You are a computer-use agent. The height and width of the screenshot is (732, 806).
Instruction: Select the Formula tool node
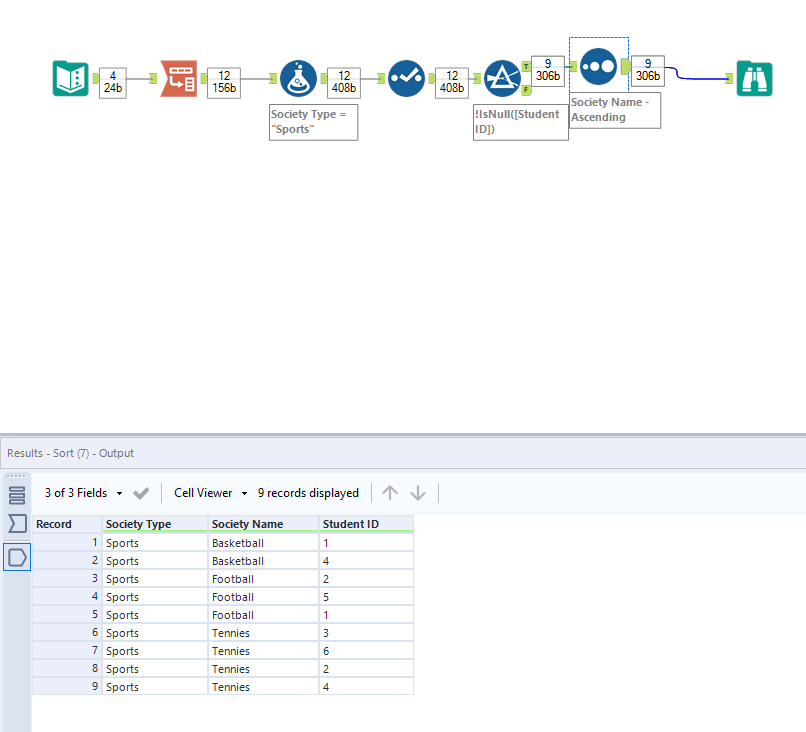click(298, 79)
